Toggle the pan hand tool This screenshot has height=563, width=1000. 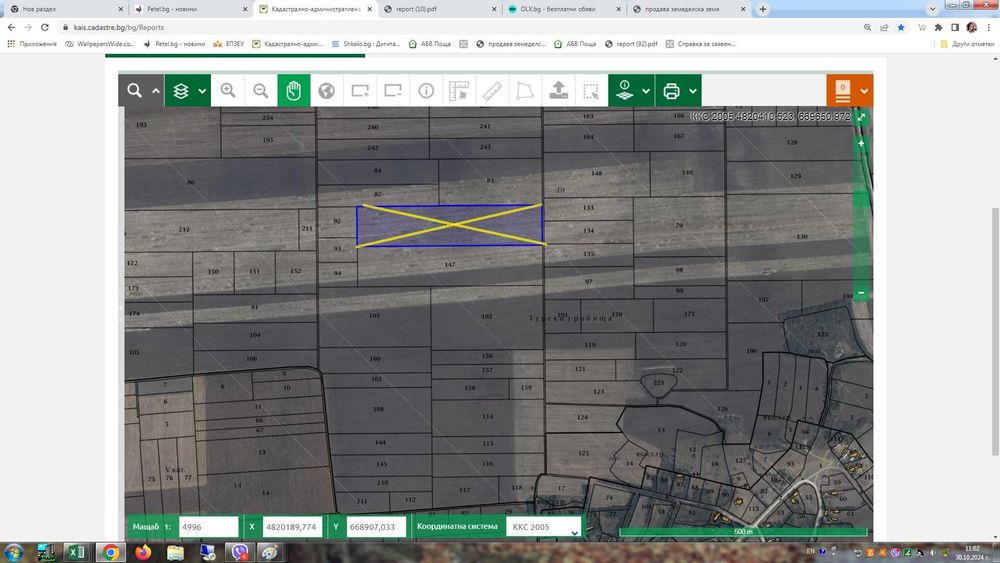point(293,91)
